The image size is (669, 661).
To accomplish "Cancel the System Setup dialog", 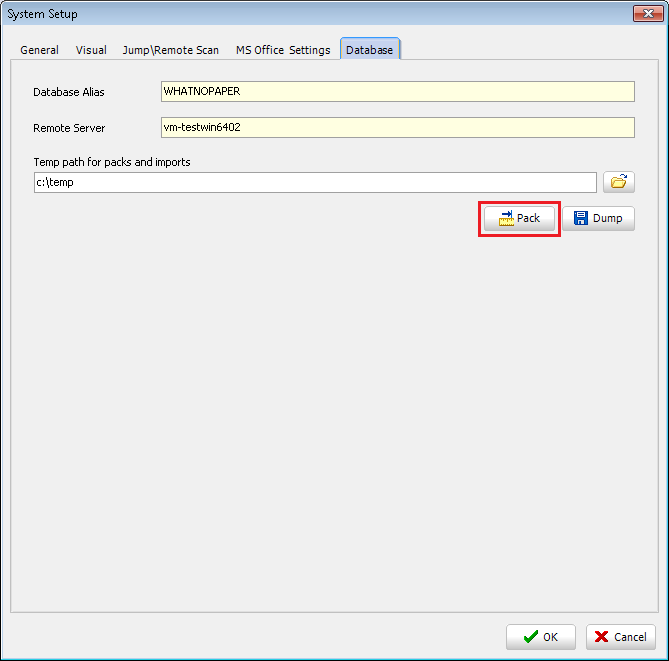I will [x=620, y=637].
